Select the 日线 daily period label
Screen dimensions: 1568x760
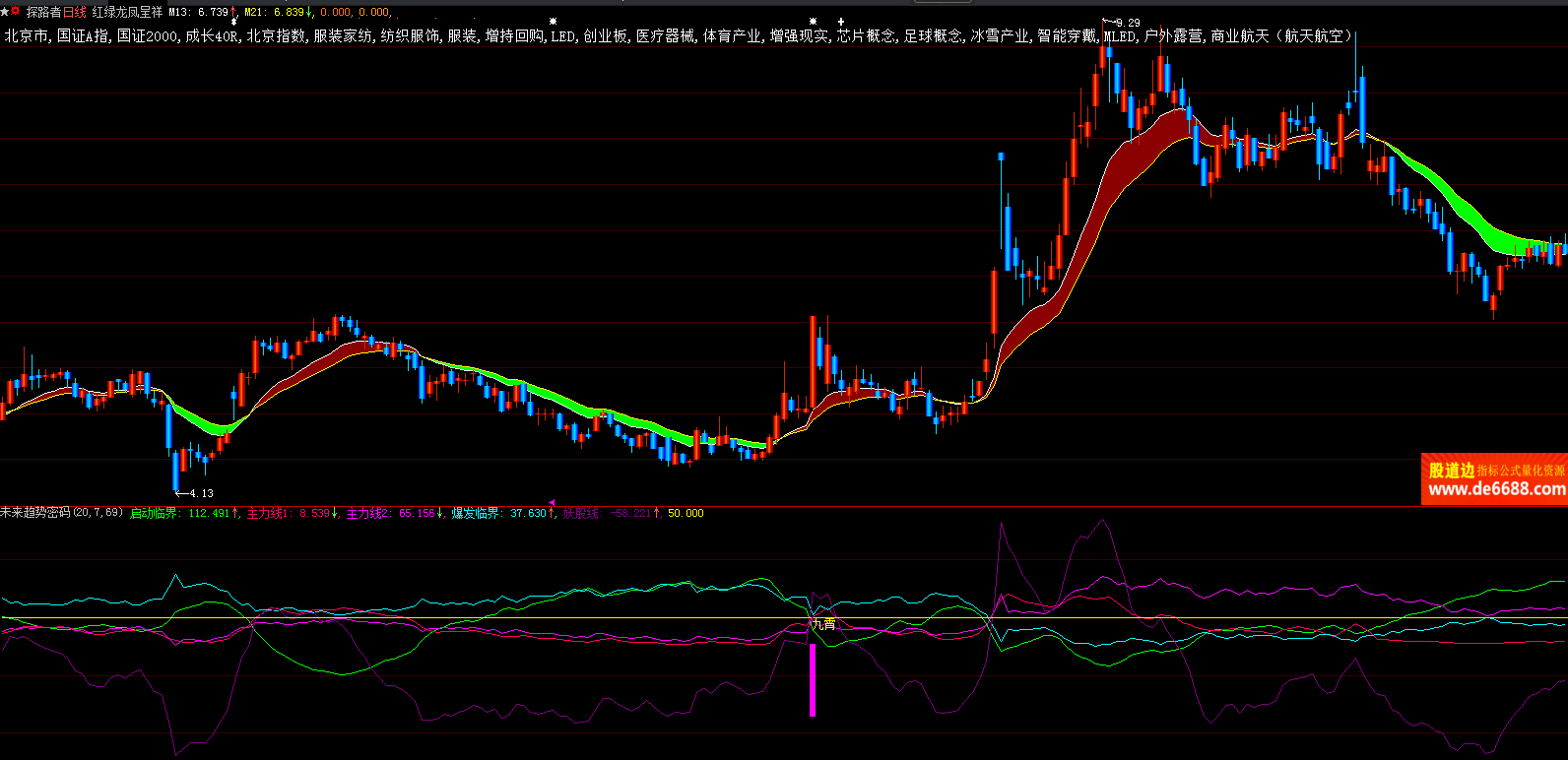click(x=75, y=13)
